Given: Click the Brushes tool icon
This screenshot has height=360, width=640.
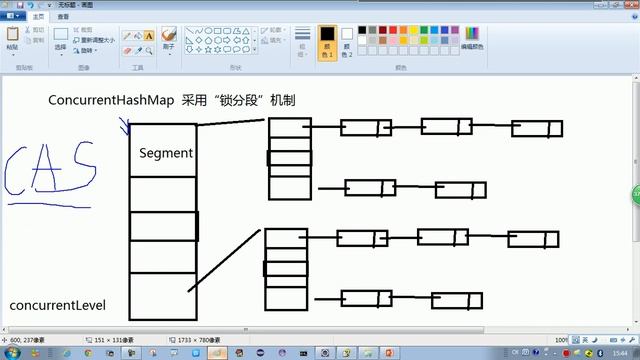Looking at the screenshot, I should pyautogui.click(x=169, y=34).
